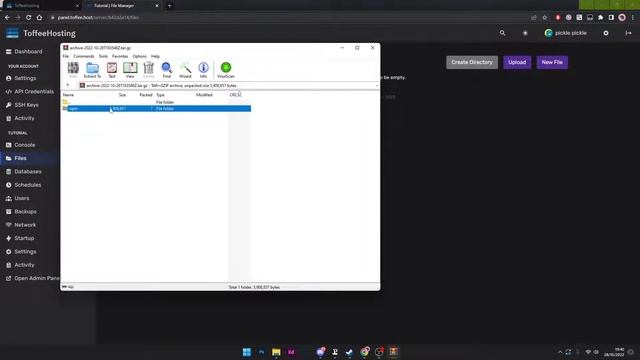Sort list by CRC32 column
The height and width of the screenshot is (360, 640).
tap(236, 95)
